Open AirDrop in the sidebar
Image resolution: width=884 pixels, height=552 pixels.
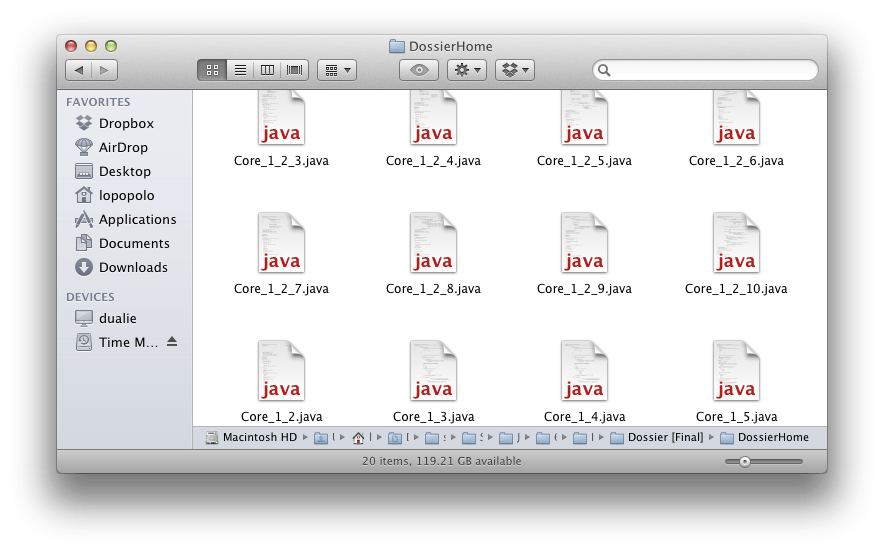coord(122,148)
